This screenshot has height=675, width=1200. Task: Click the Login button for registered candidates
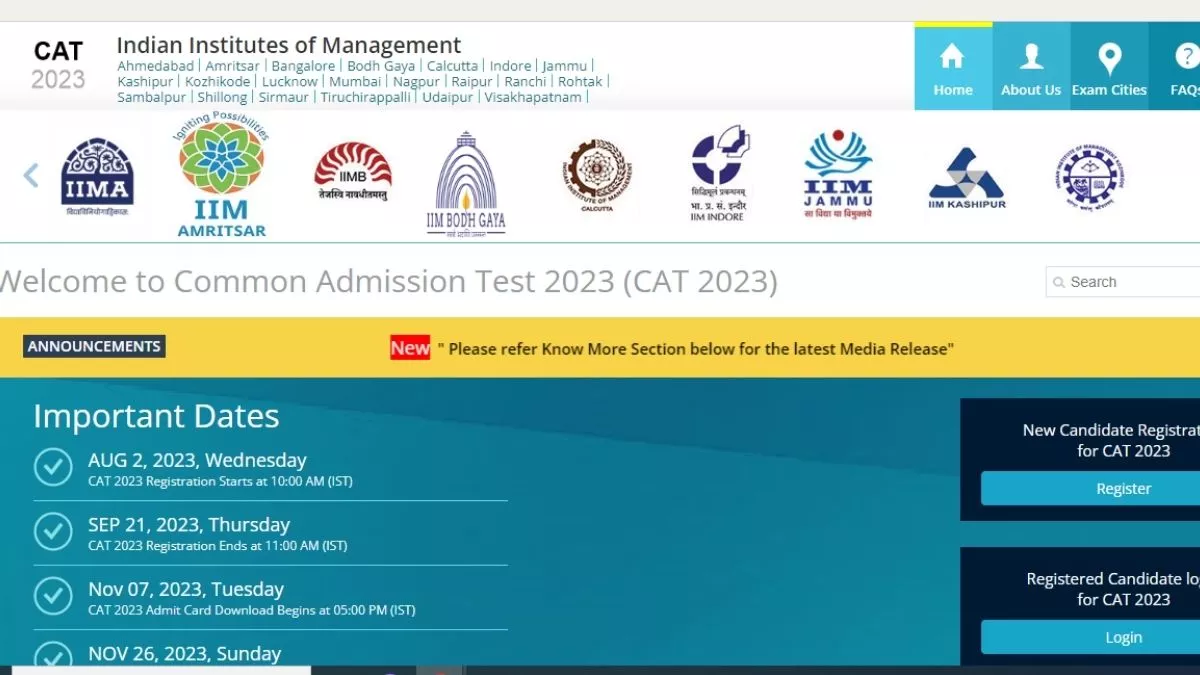(x=1090, y=637)
